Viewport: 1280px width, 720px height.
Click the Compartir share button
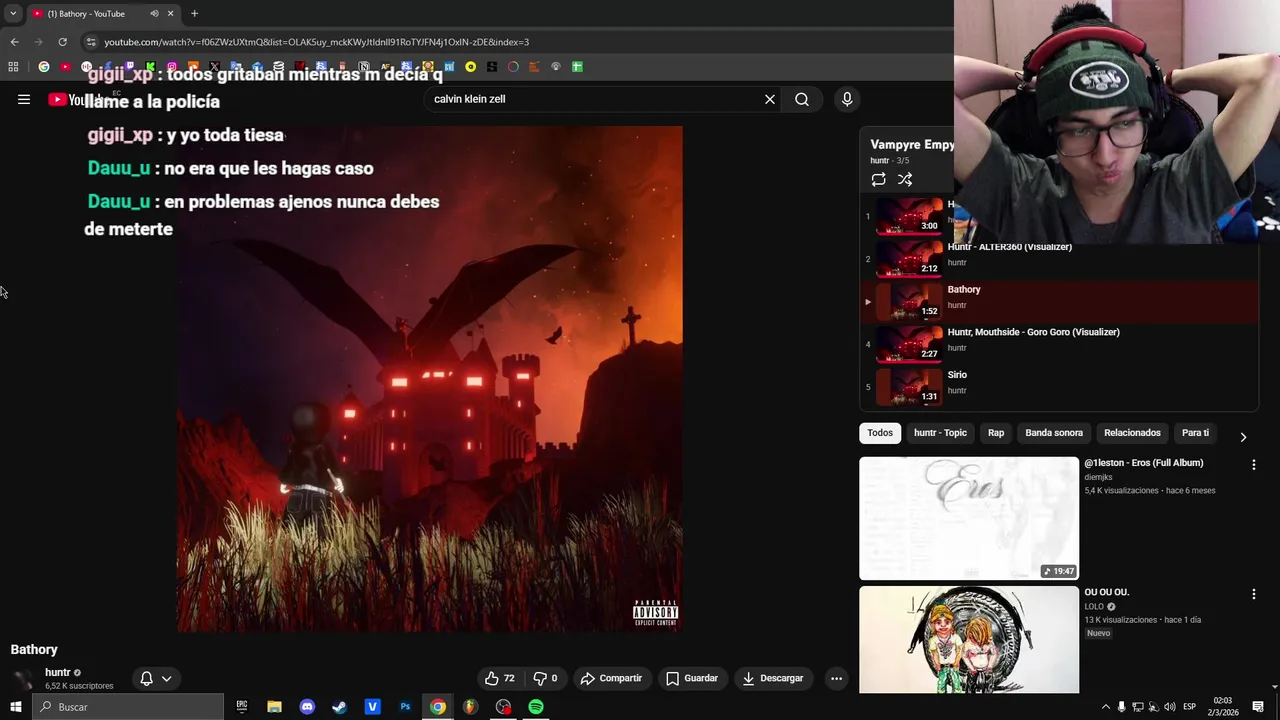611,678
